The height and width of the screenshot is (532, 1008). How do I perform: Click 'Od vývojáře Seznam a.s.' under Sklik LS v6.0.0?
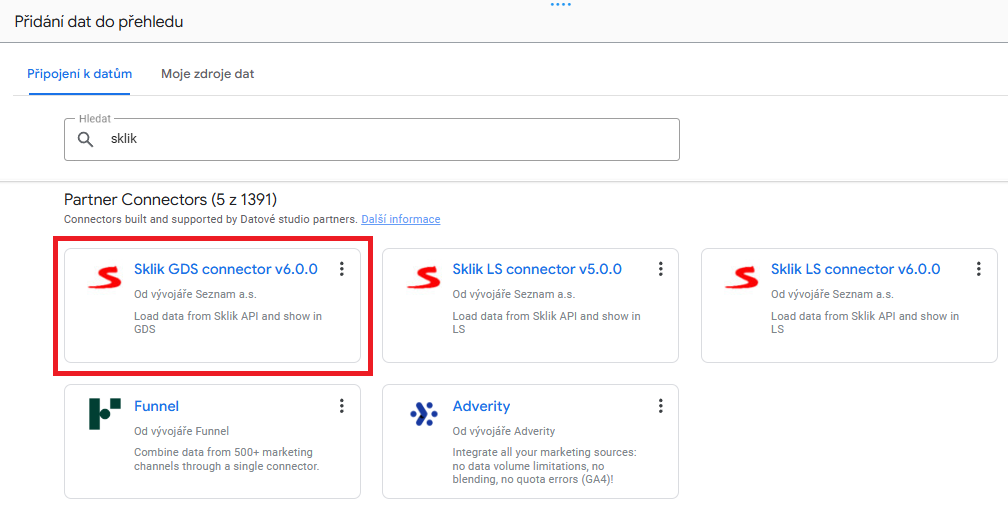(x=832, y=294)
